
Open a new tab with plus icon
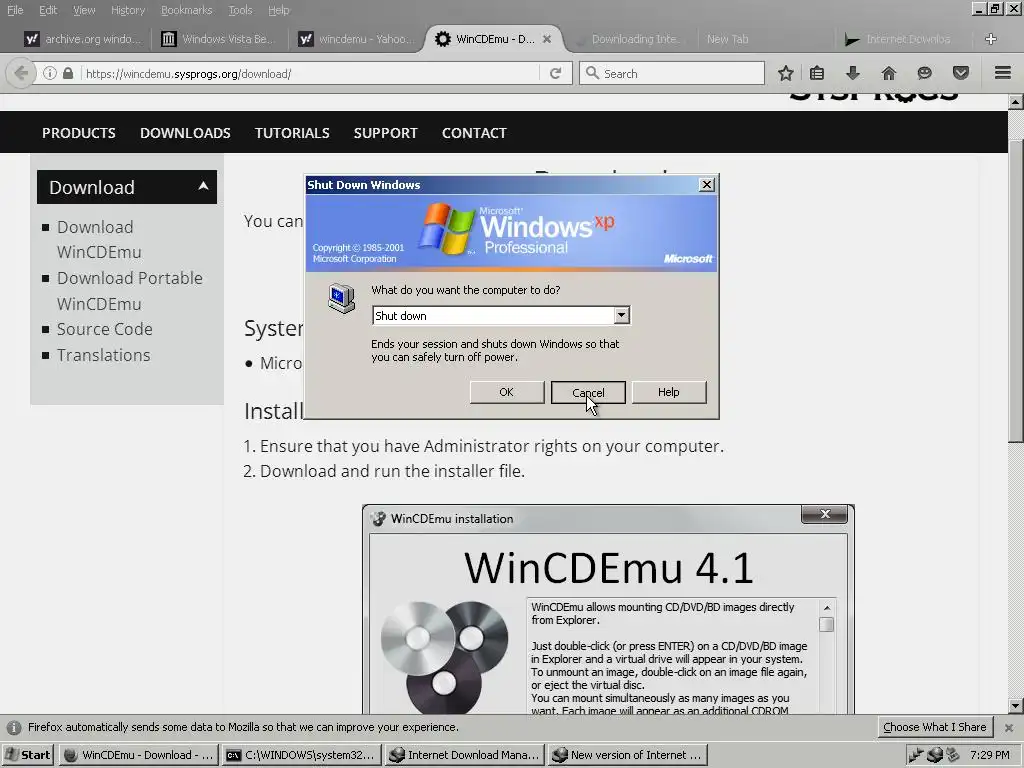coord(991,39)
